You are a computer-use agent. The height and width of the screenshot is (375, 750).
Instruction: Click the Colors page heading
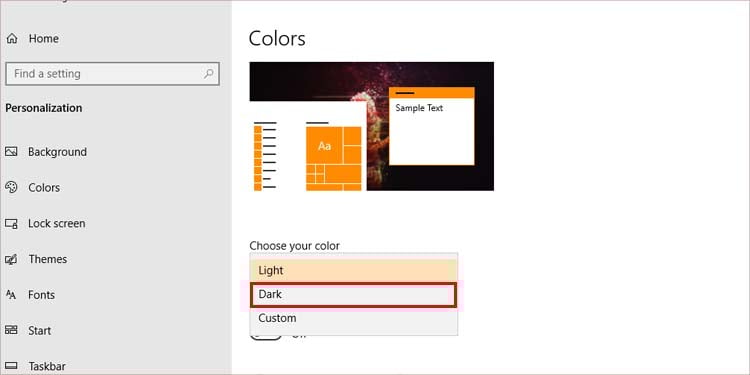277,39
